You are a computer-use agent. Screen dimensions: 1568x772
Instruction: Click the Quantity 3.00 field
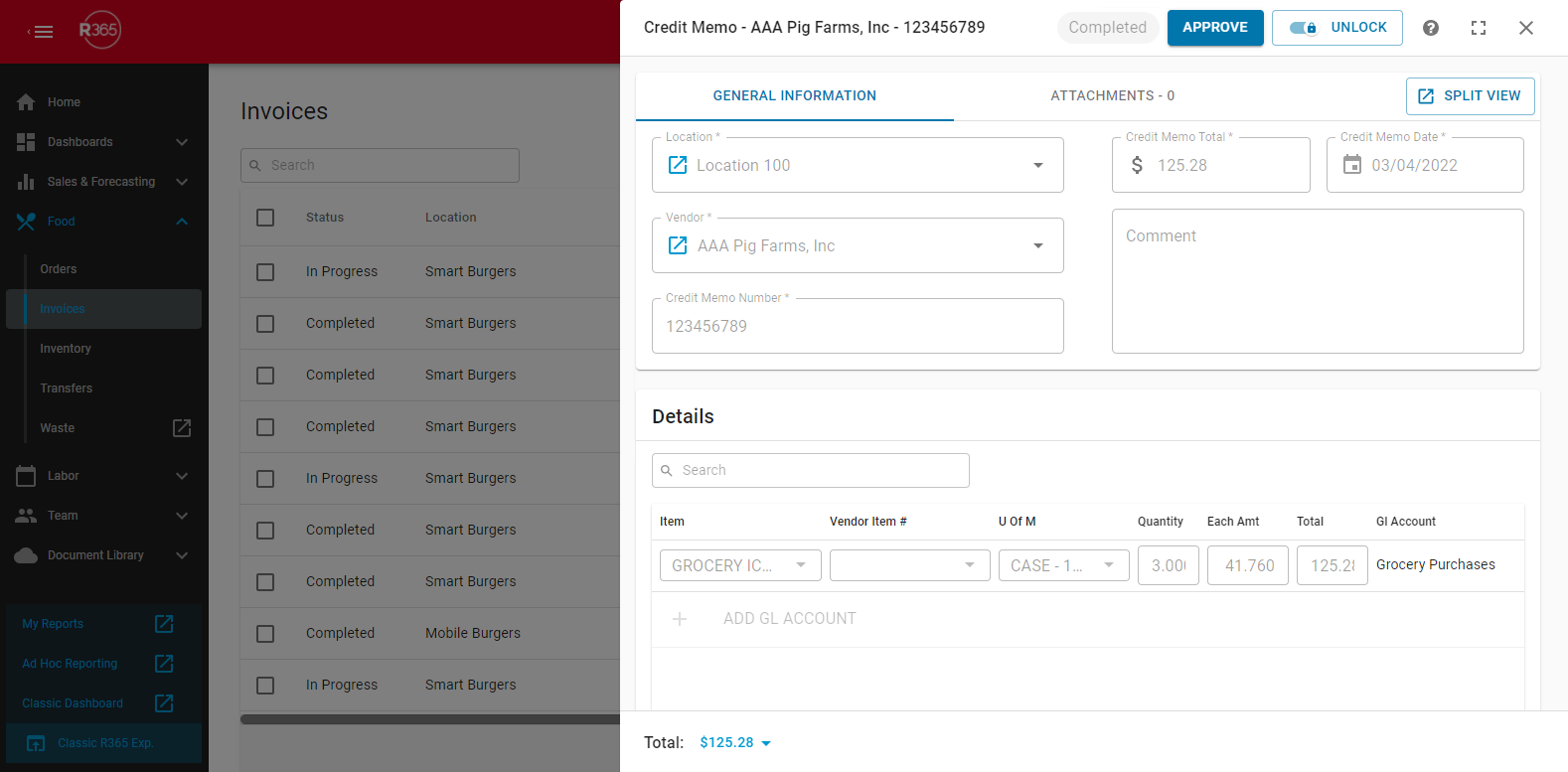coord(1169,565)
